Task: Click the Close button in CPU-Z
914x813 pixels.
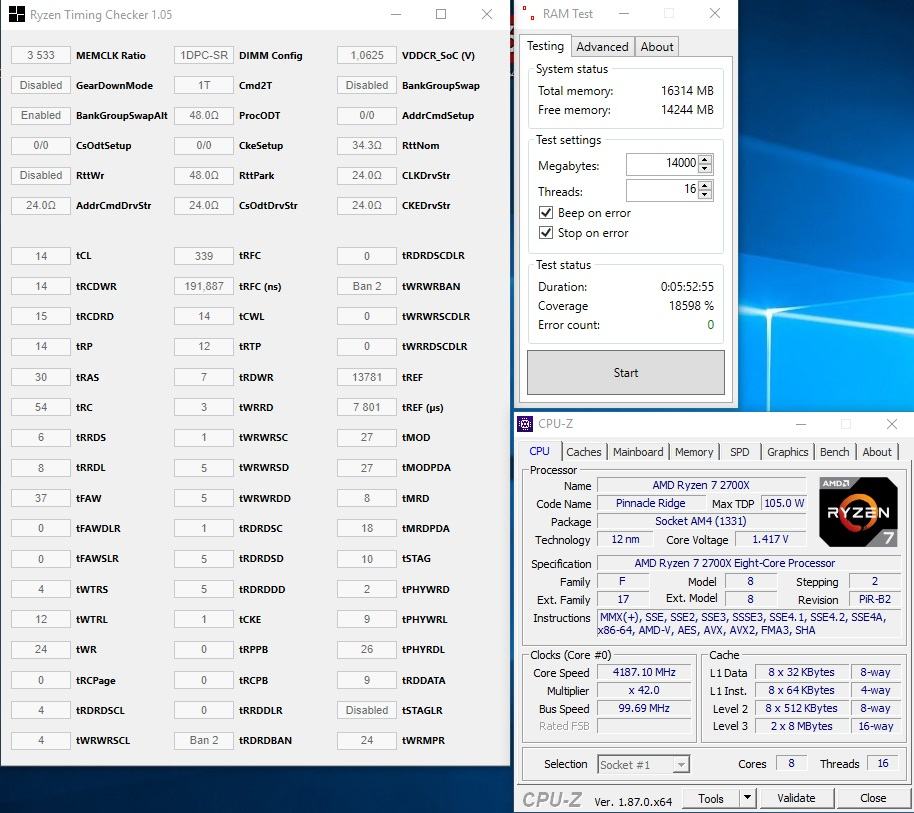Action: pos(873,798)
